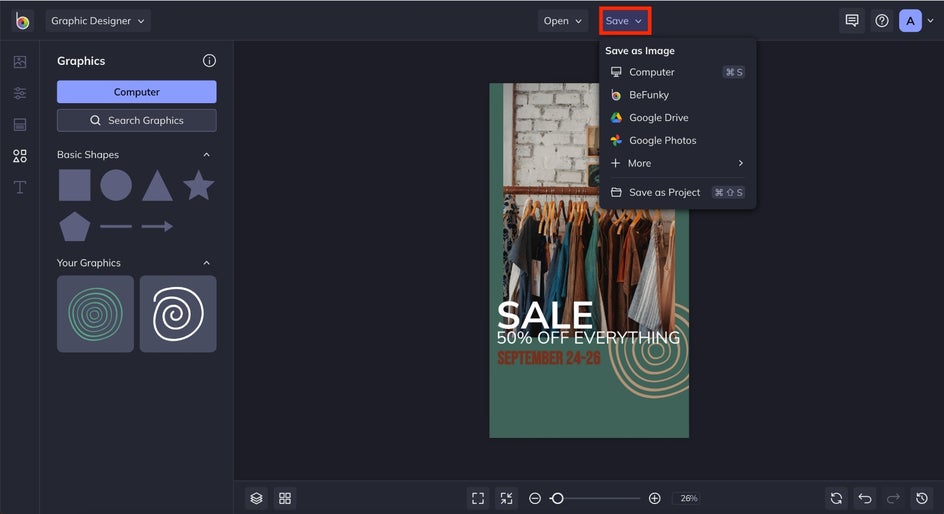The image size is (944, 514).
Task: Open the Graphic Designer dropdown
Action: [98, 21]
